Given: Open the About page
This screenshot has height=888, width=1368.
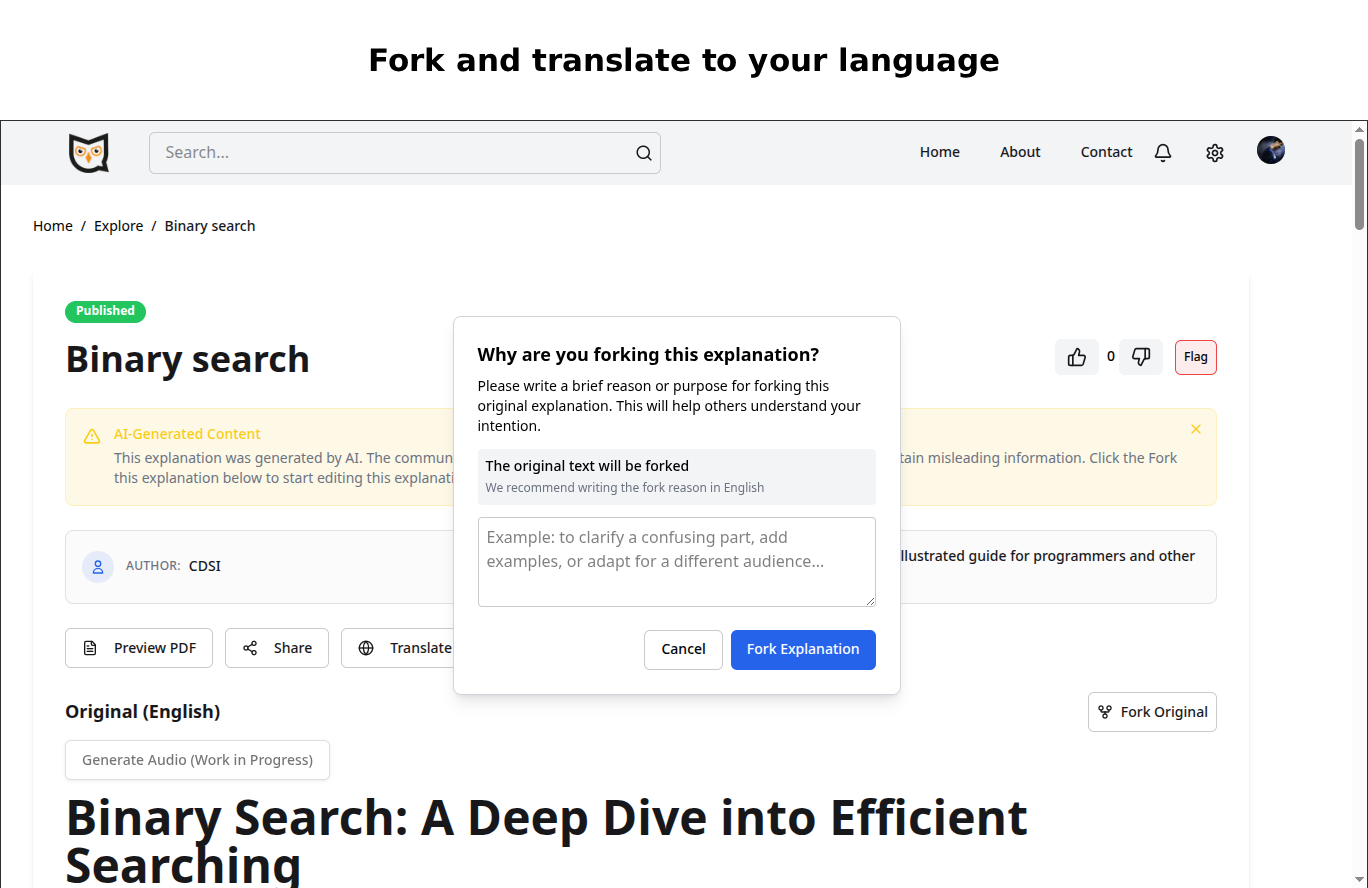Looking at the screenshot, I should 1020,152.
